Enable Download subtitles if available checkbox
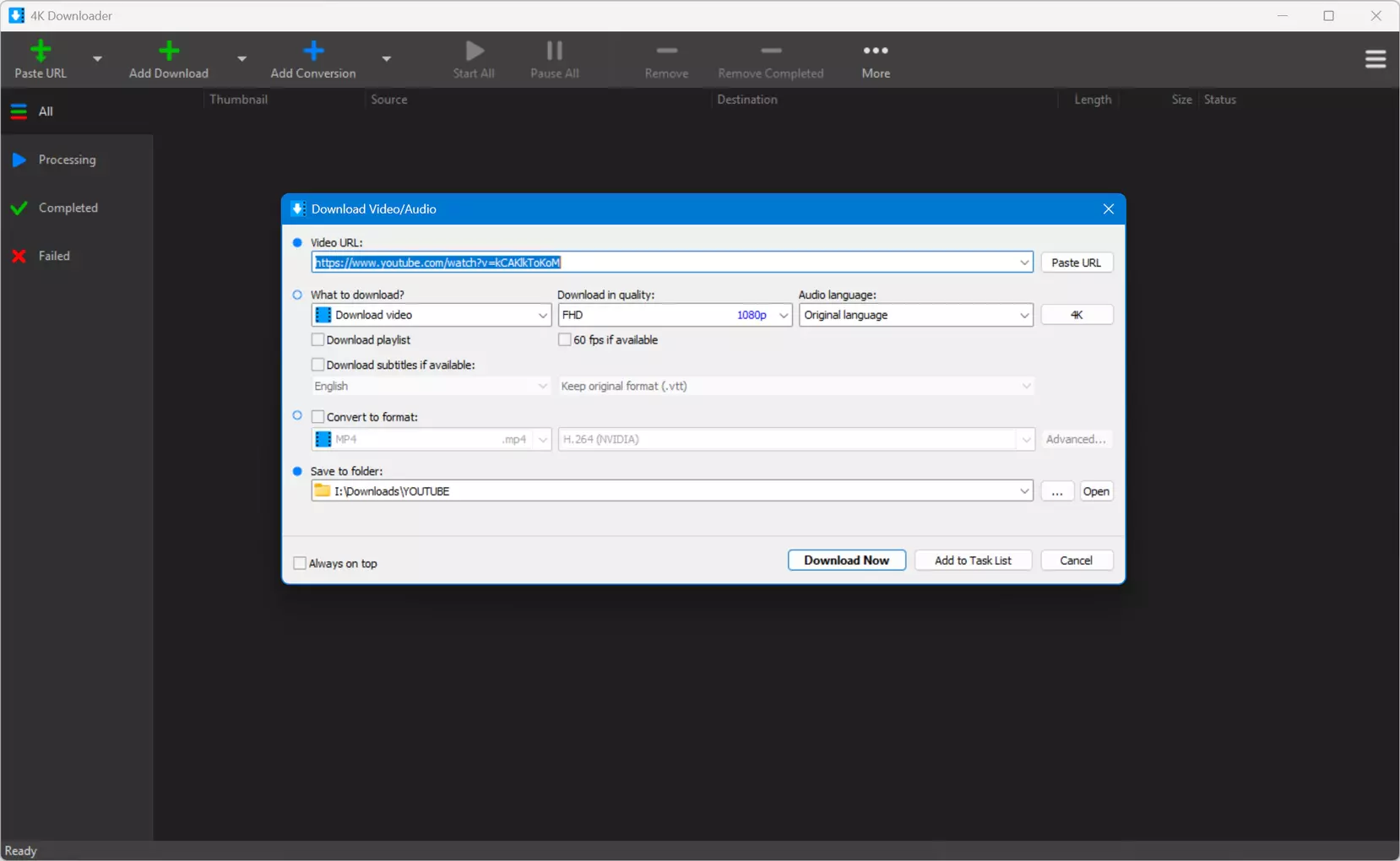This screenshot has width=1400, height=861. (x=318, y=366)
